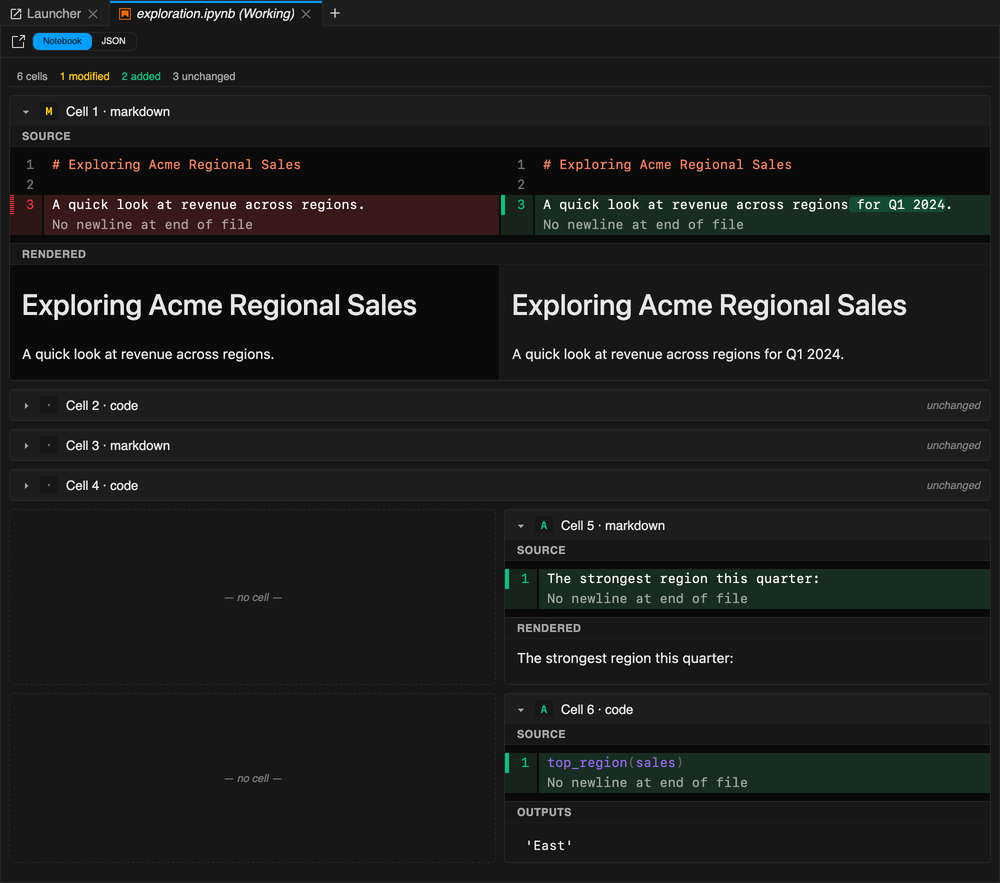Click the '3 unchanged' summary label
This screenshot has width=1000, height=883.
[204, 77]
